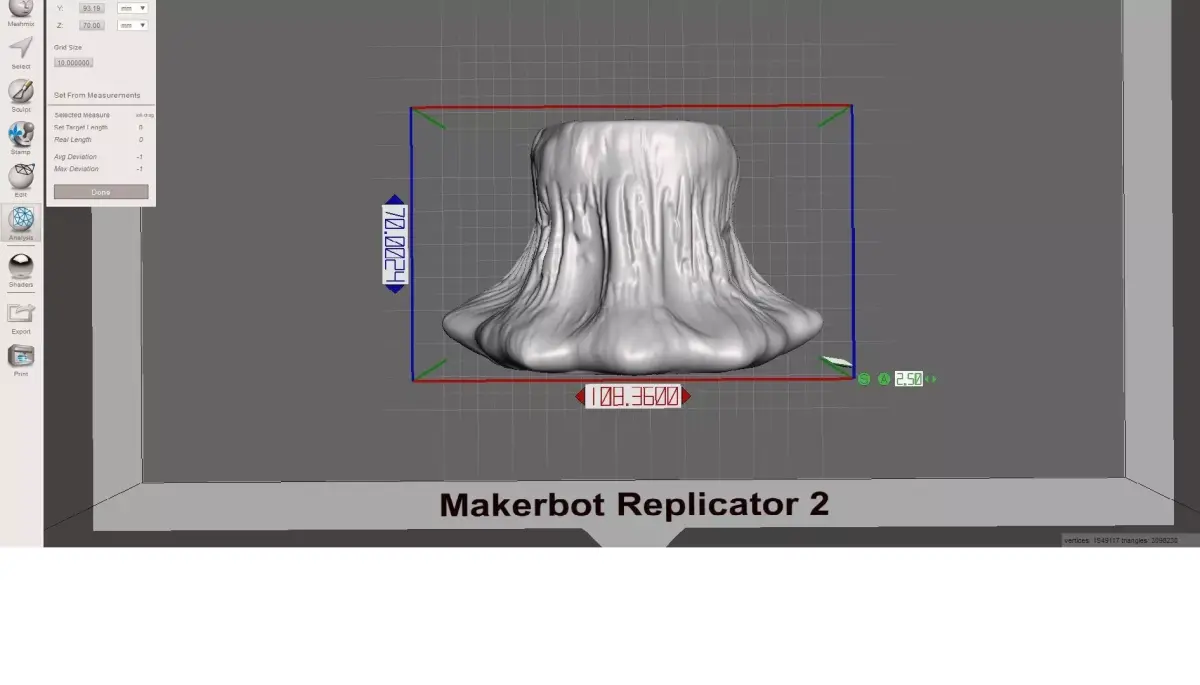Image resolution: width=1200 pixels, height=685 pixels.
Task: Open the Edit menu icon
Action: click(x=21, y=178)
